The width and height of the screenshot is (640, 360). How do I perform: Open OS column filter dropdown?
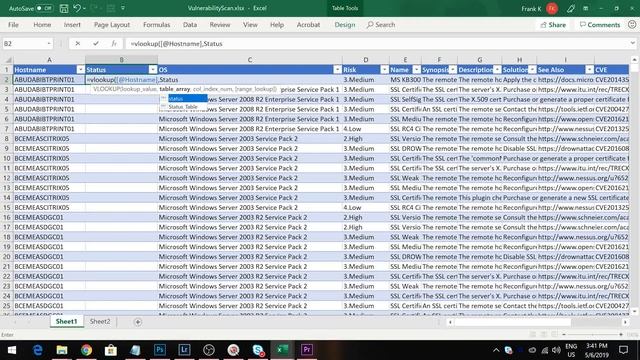pos(337,70)
